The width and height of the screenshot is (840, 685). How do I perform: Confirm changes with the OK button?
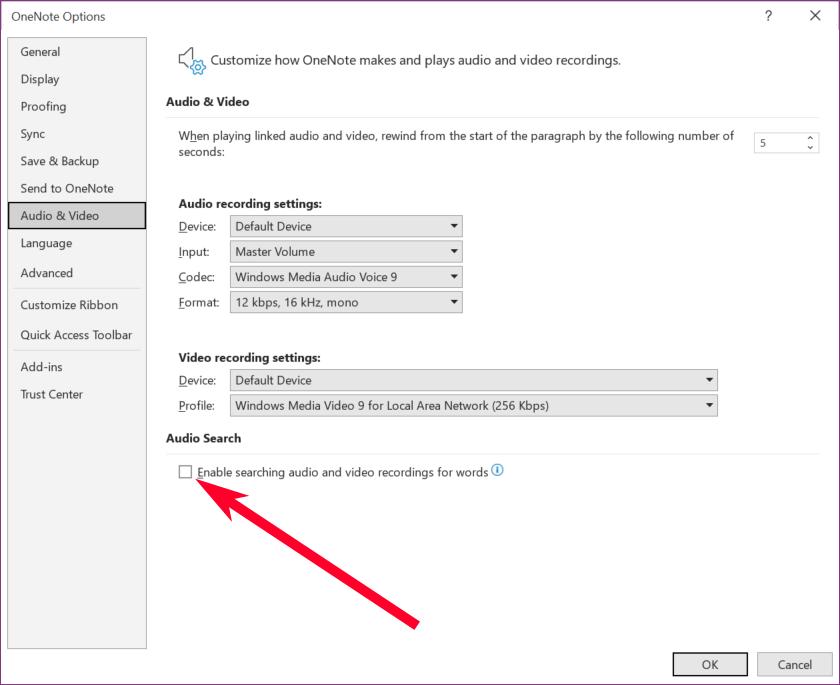coord(710,664)
